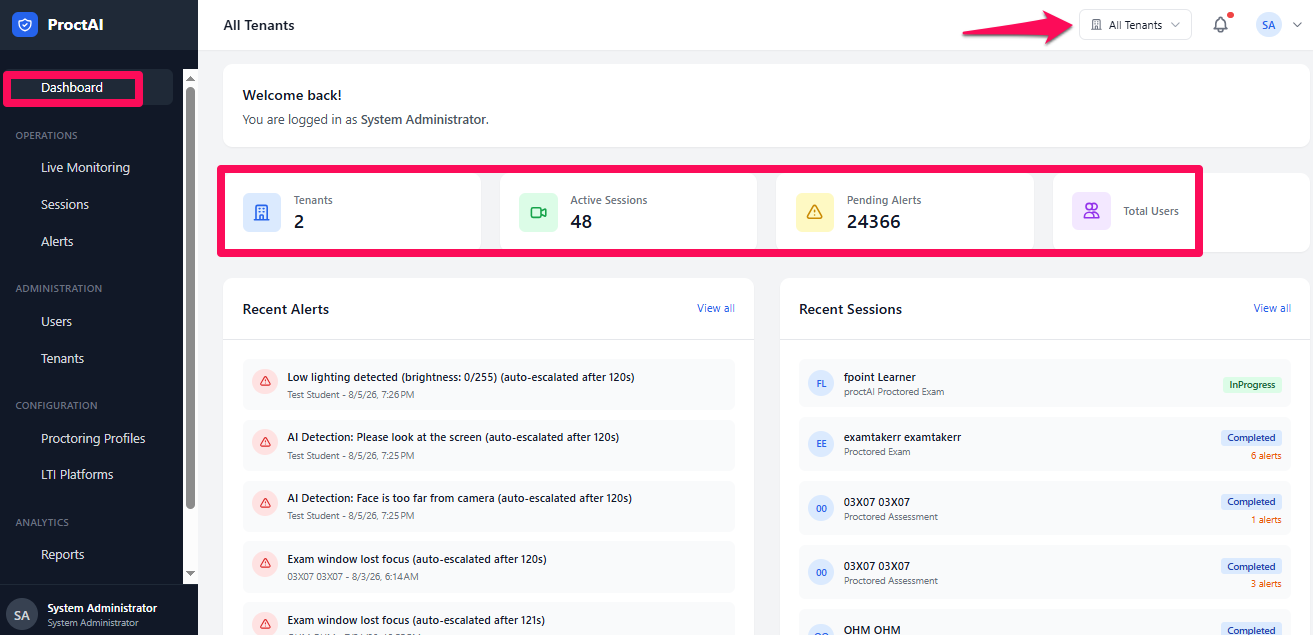Viewport: 1313px width, 635px height.
Task: Click sidebar scrollbar down arrow
Action: tap(190, 574)
